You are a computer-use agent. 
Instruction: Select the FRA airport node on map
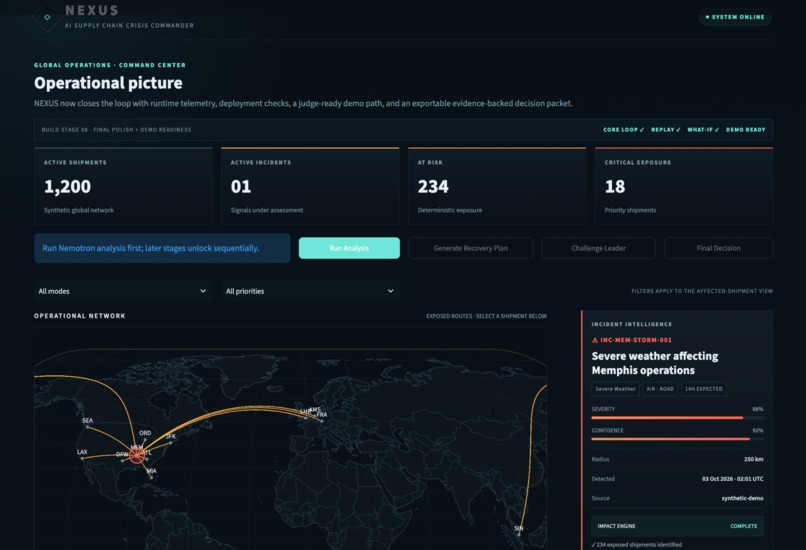tap(322, 421)
